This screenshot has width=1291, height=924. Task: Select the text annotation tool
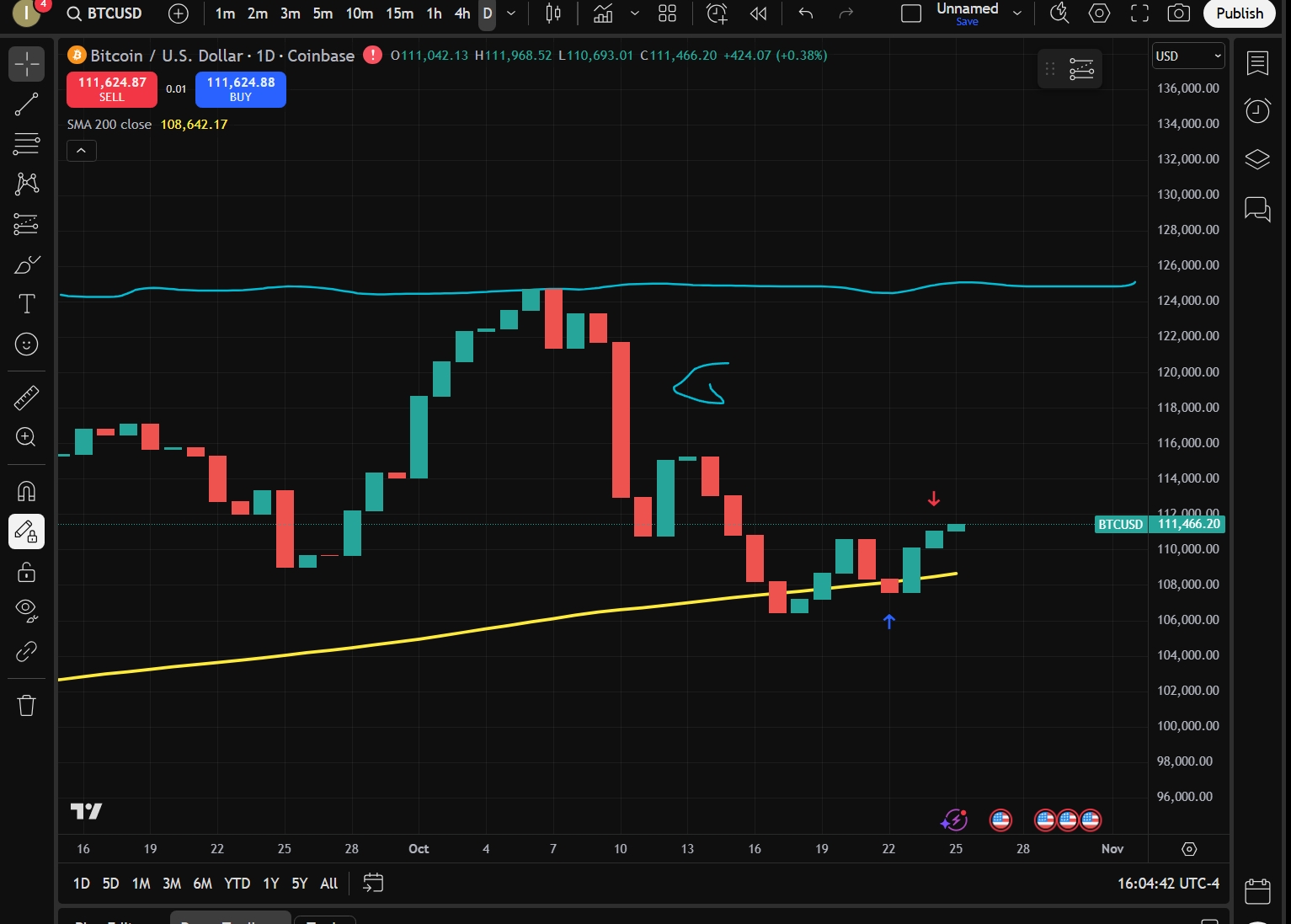tap(26, 304)
